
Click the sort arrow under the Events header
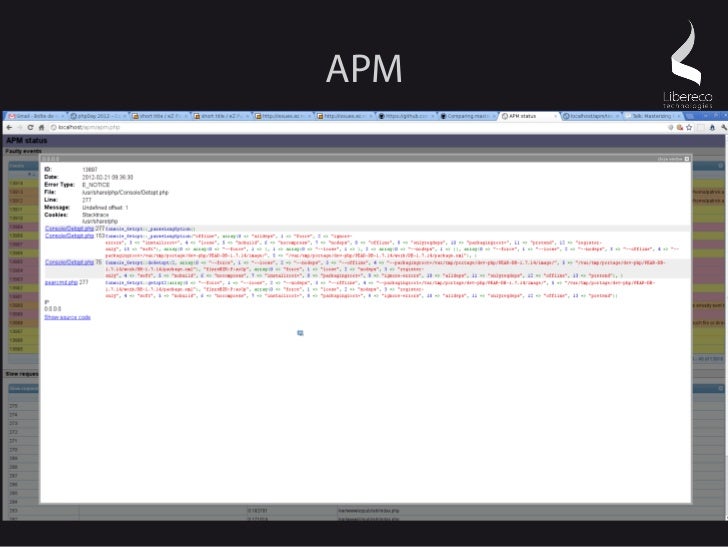click(31, 175)
